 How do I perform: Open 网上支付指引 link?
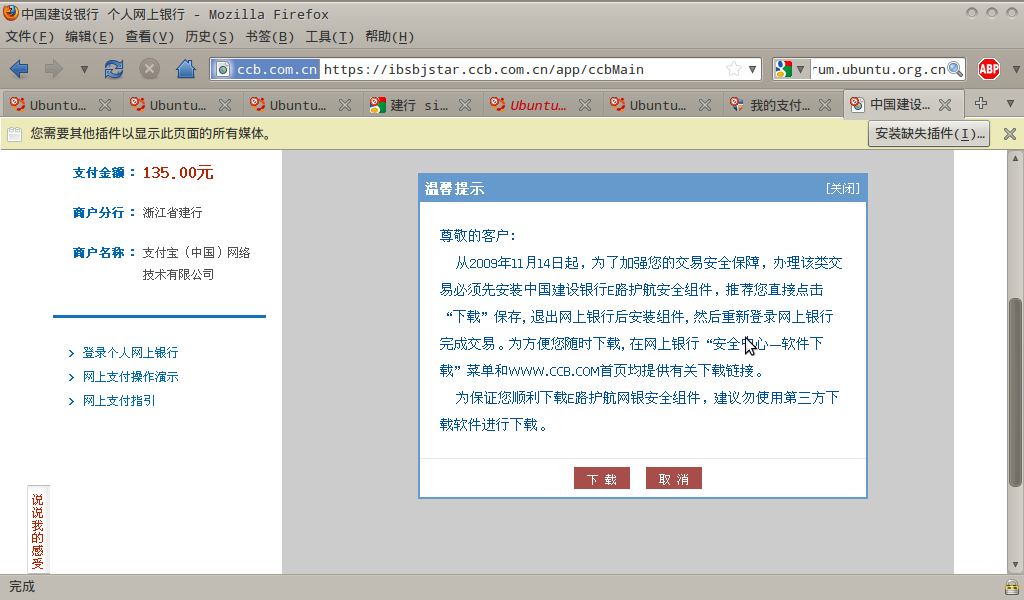coord(119,401)
